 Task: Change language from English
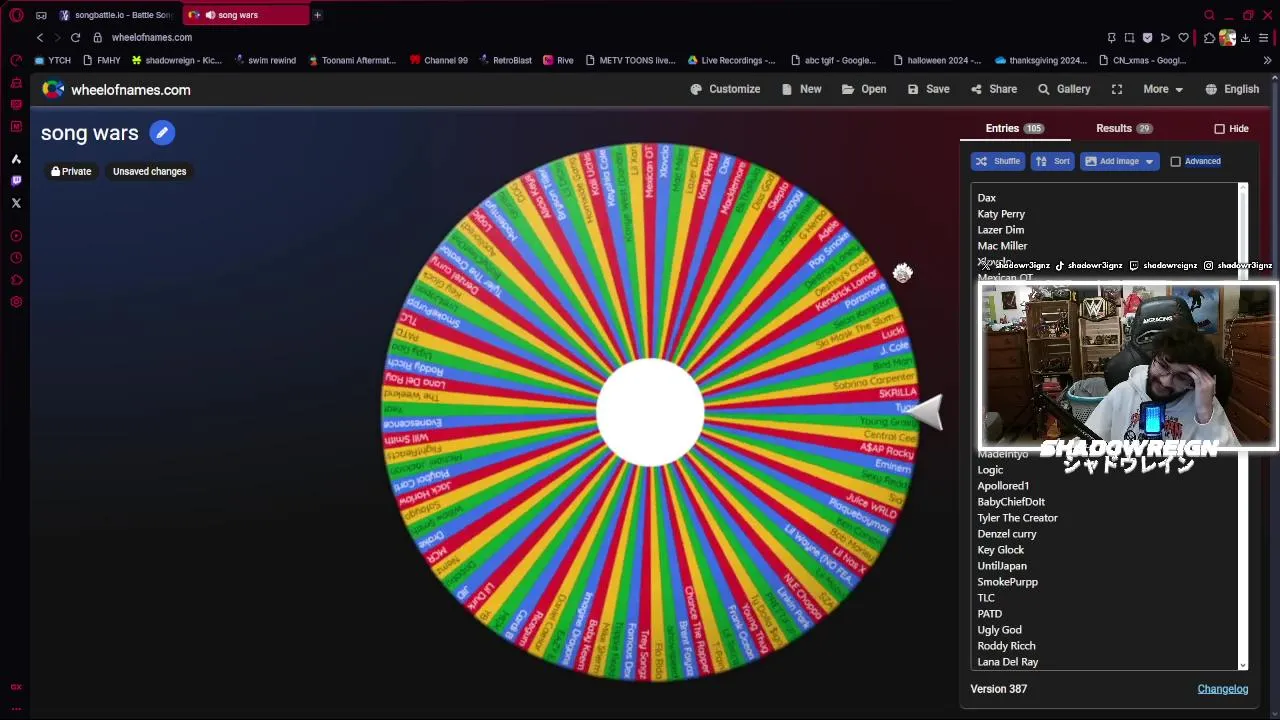click(x=1232, y=89)
